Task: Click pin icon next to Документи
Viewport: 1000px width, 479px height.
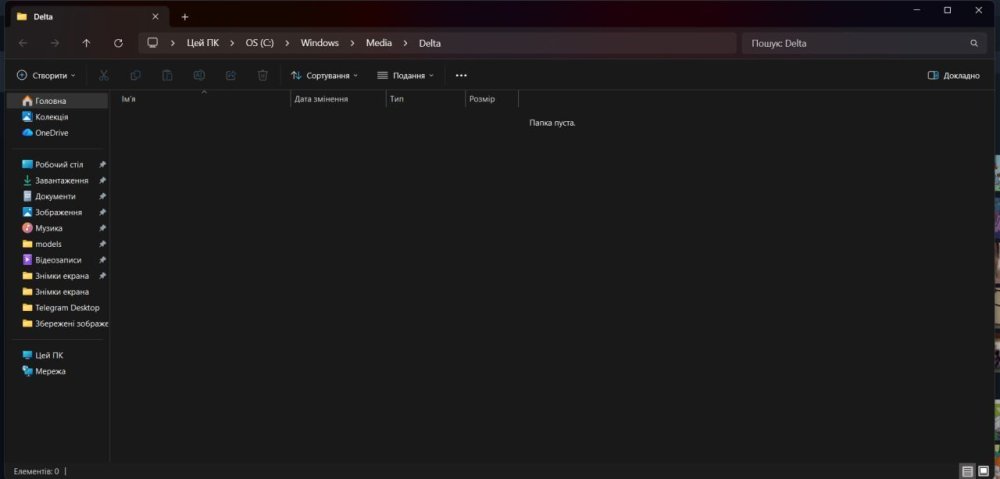Action: coord(102,196)
